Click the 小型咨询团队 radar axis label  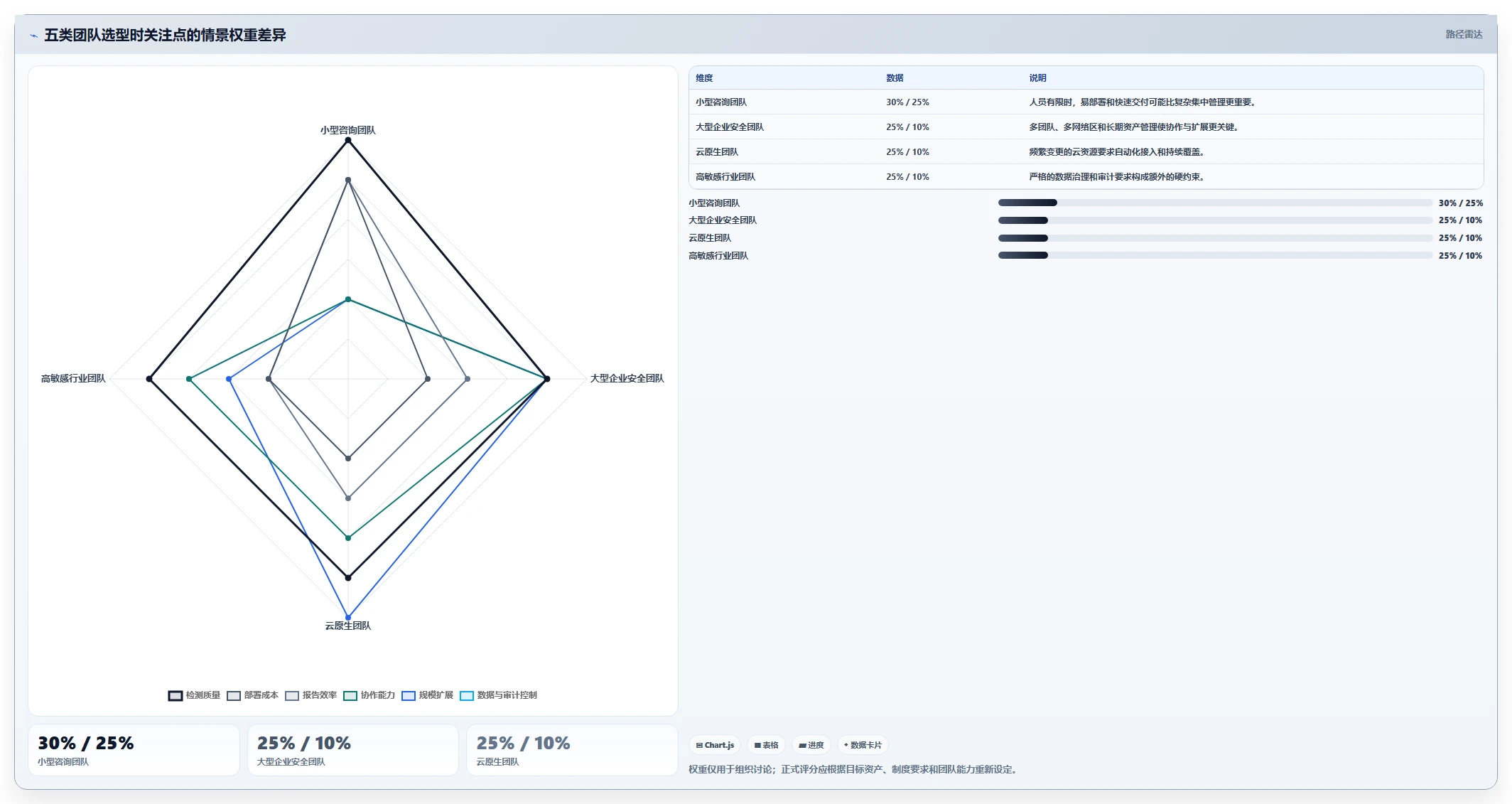pyautogui.click(x=347, y=130)
